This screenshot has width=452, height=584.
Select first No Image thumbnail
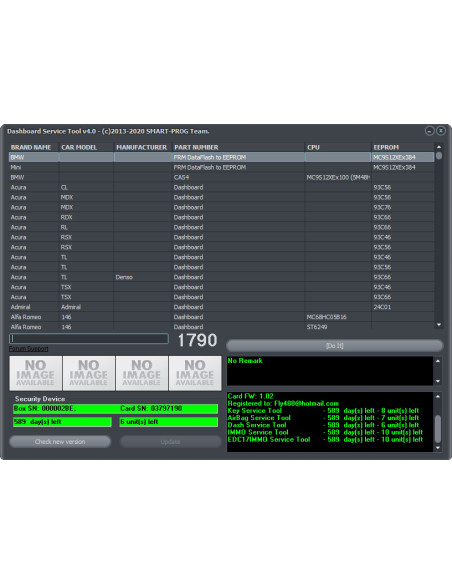(36, 373)
